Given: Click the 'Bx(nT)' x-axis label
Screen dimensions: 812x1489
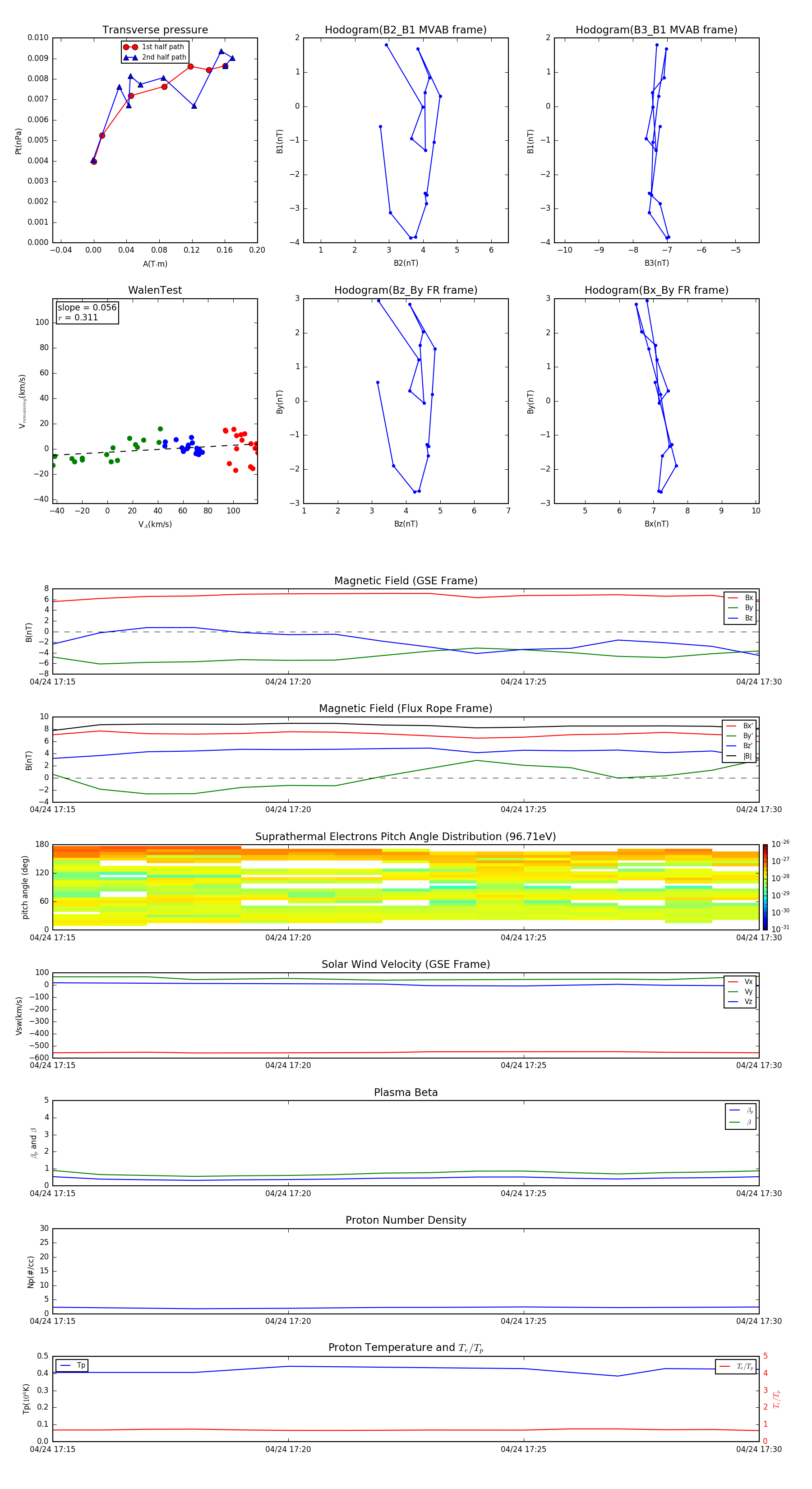Looking at the screenshot, I should [x=656, y=524].
